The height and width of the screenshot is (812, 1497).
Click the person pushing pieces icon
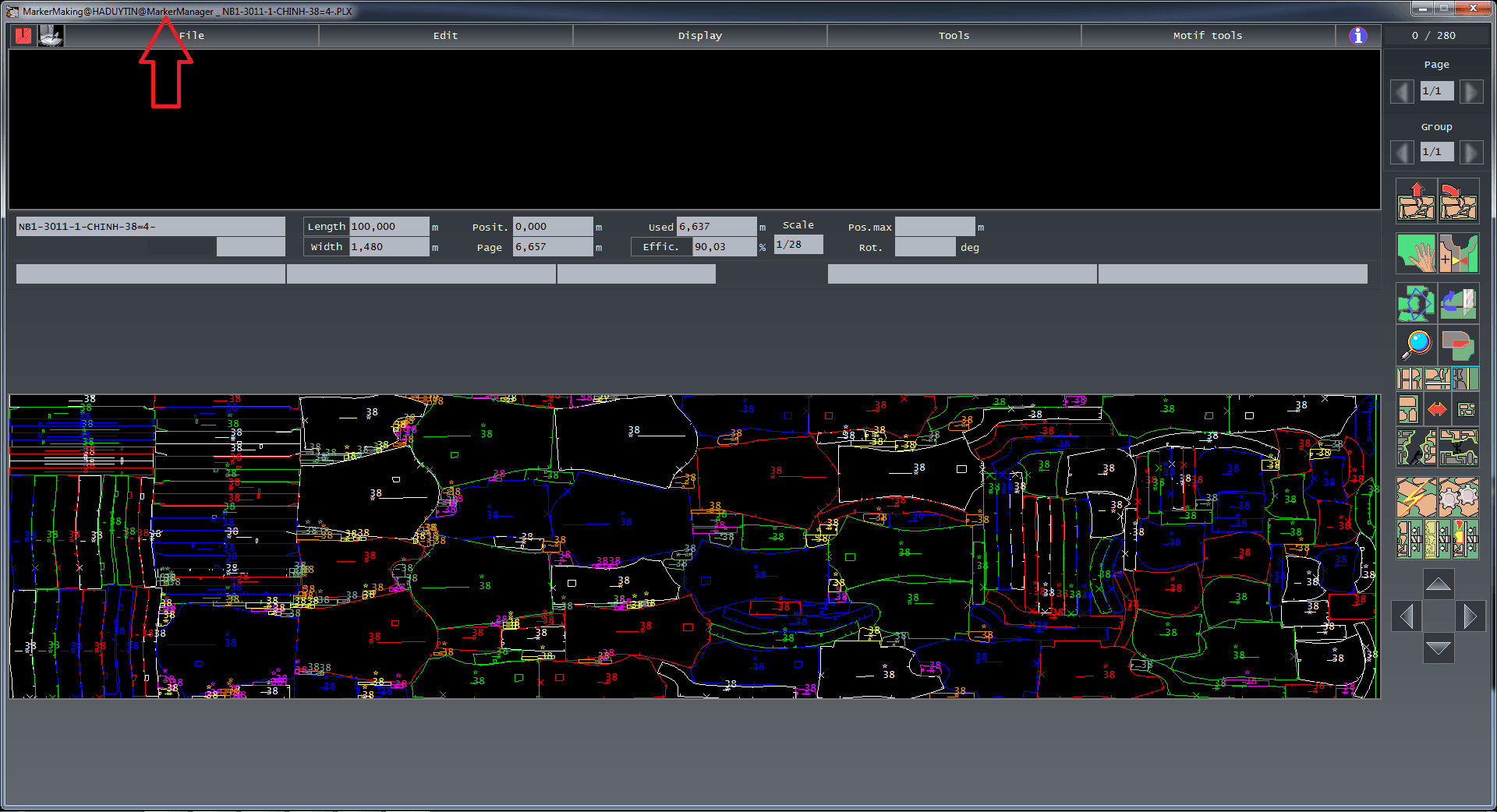click(1416, 448)
